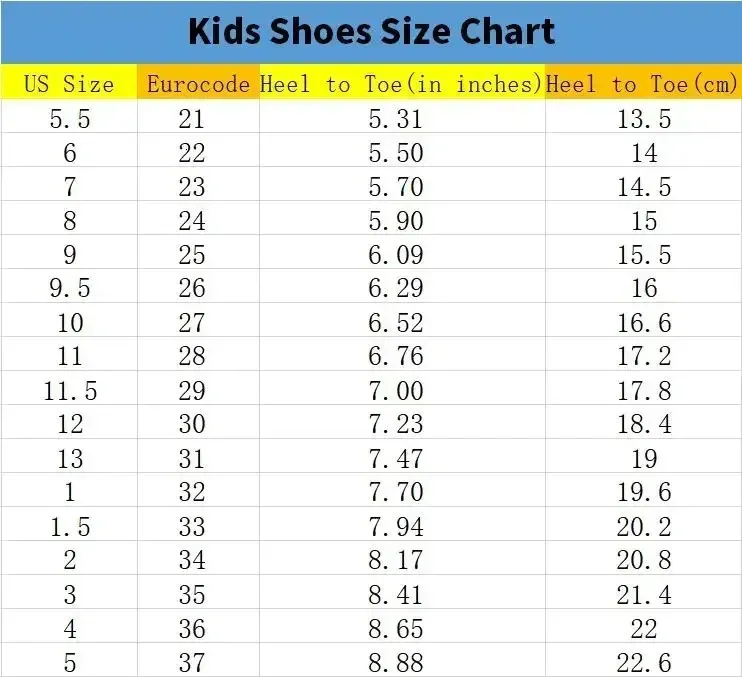This screenshot has width=742, height=677.
Task: Click Eurocode 21 cell
Action: (x=191, y=119)
